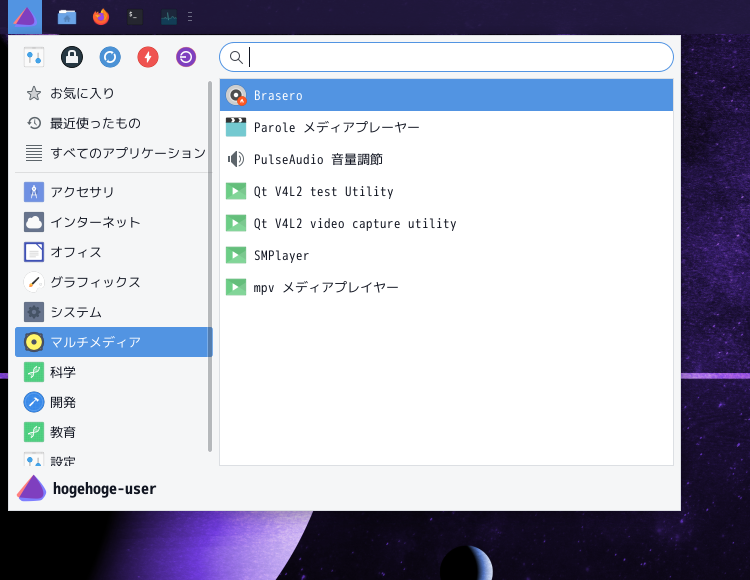Click the panel separator handle dots

coord(190,17)
